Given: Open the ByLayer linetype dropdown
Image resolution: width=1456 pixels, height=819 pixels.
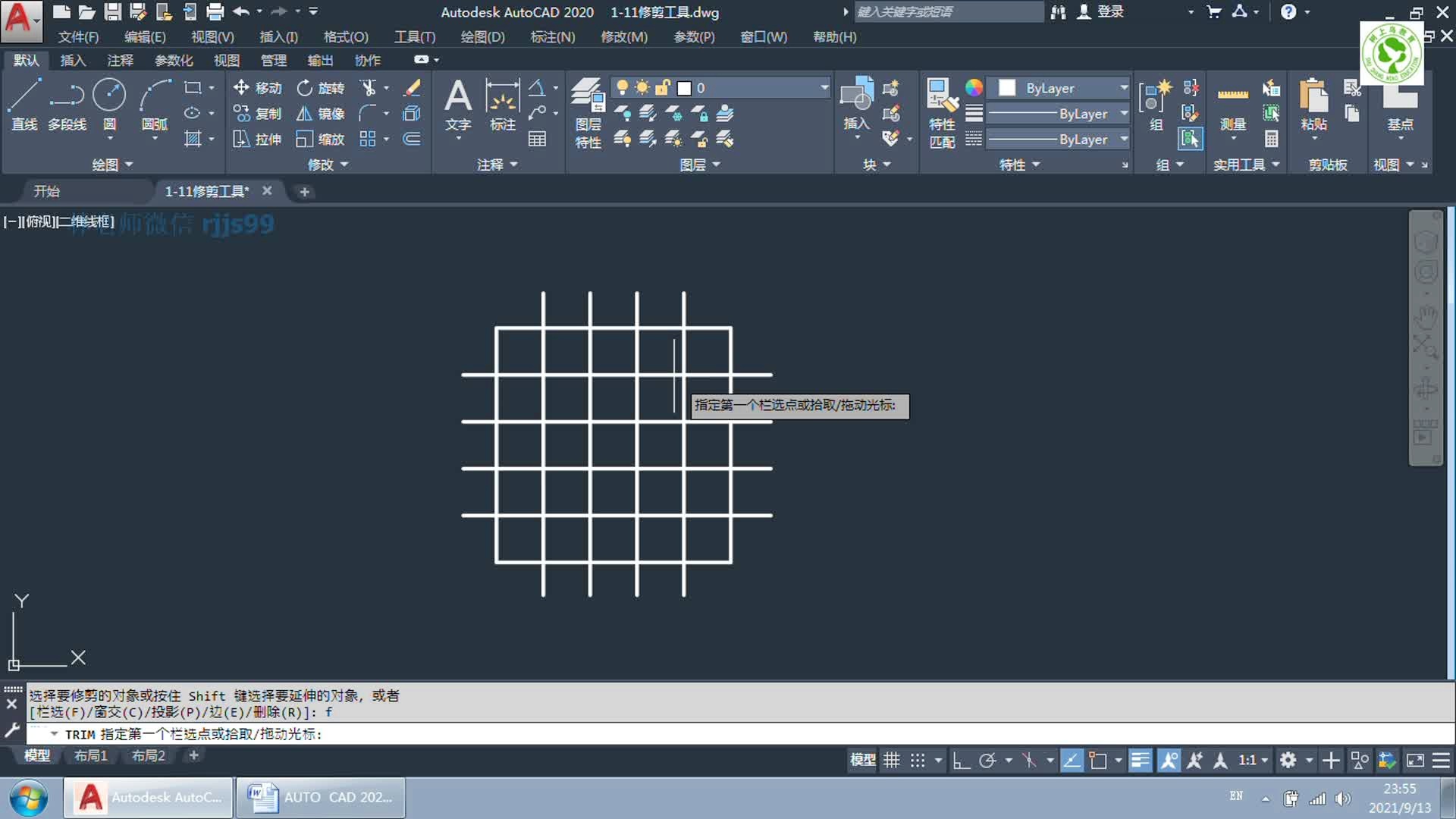Looking at the screenshot, I should pyautogui.click(x=1124, y=140).
